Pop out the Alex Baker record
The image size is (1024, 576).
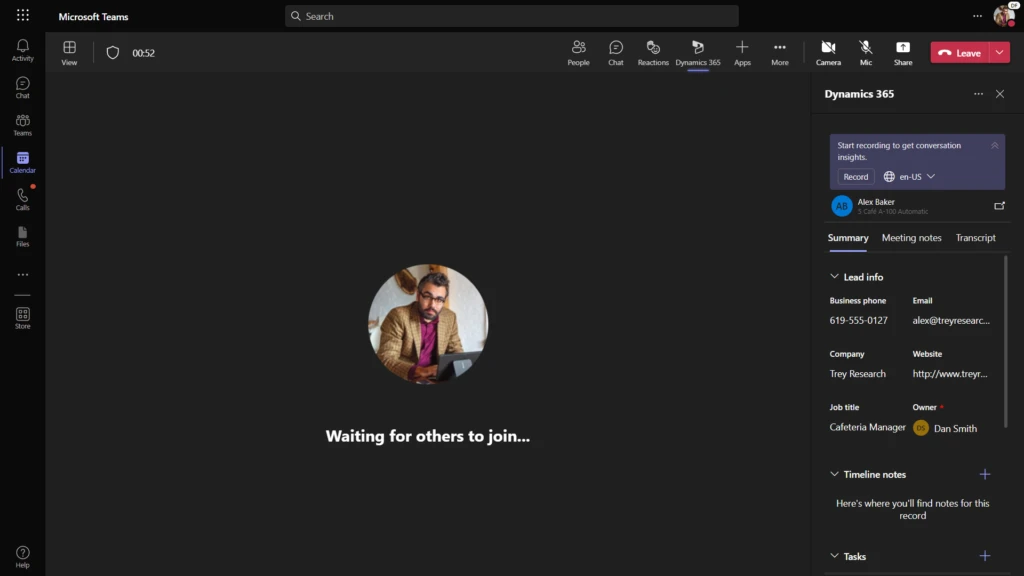click(x=997, y=206)
